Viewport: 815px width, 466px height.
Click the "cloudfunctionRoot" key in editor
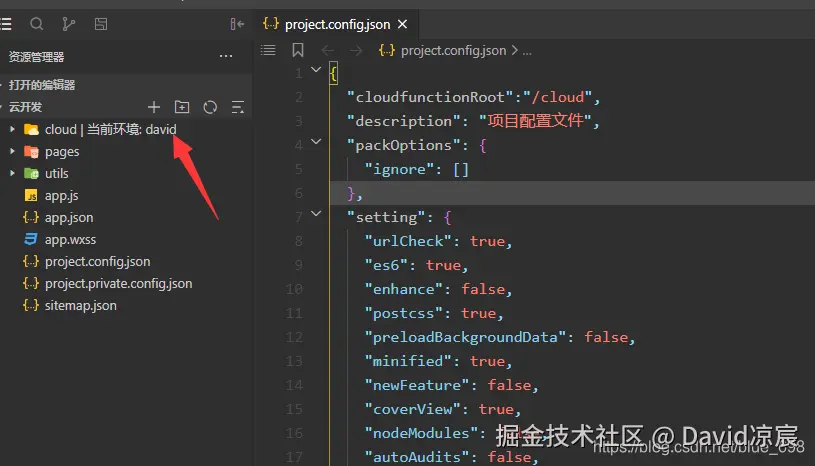(x=430, y=97)
